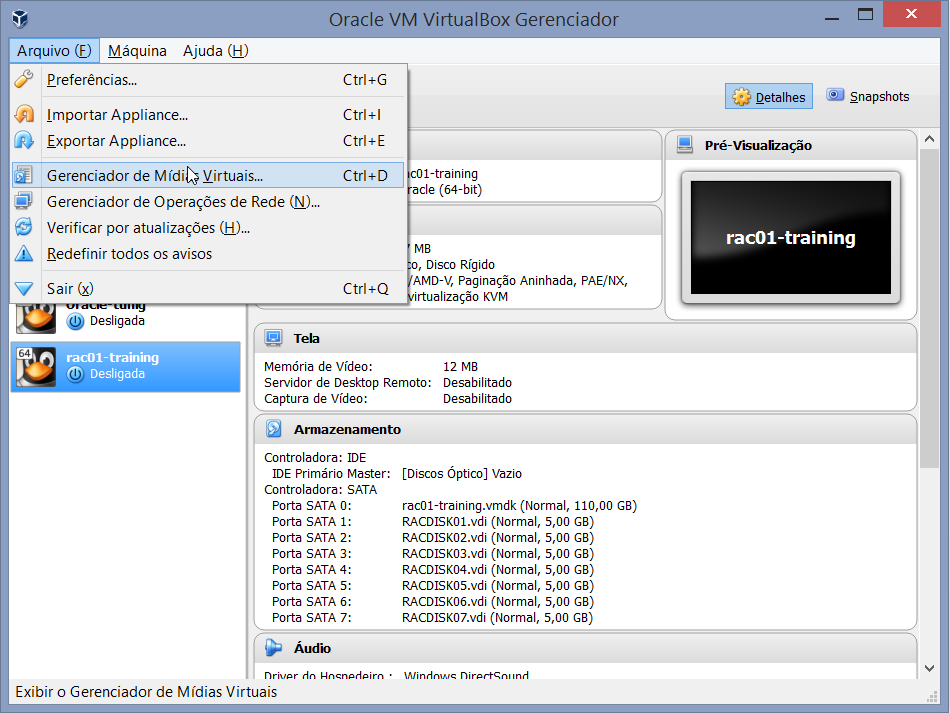Choose Sair to quit VirtualBox
Viewport: 950px width, 713px height.
click(x=208, y=288)
